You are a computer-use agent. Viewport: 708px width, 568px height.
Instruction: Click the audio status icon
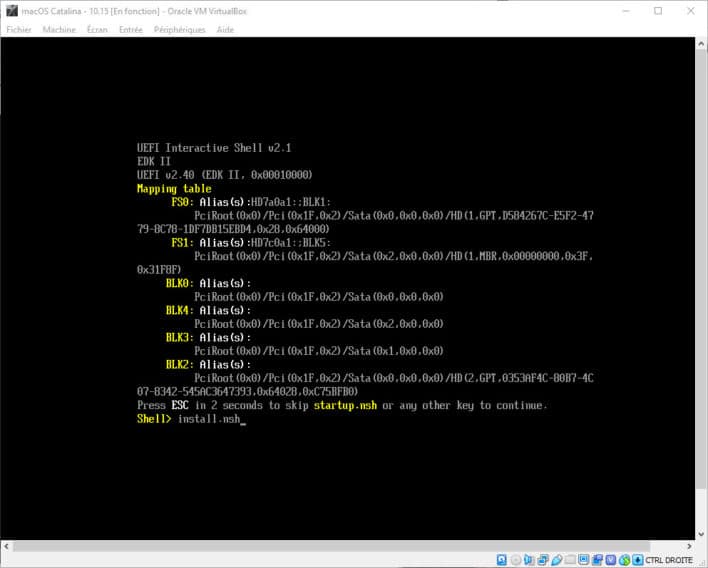click(x=529, y=560)
